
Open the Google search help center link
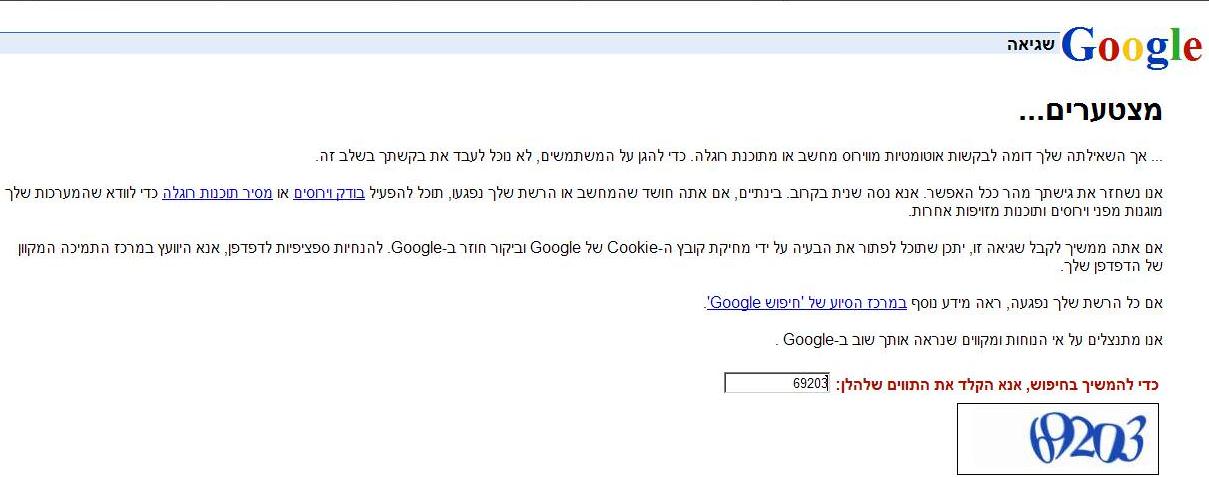[806, 302]
